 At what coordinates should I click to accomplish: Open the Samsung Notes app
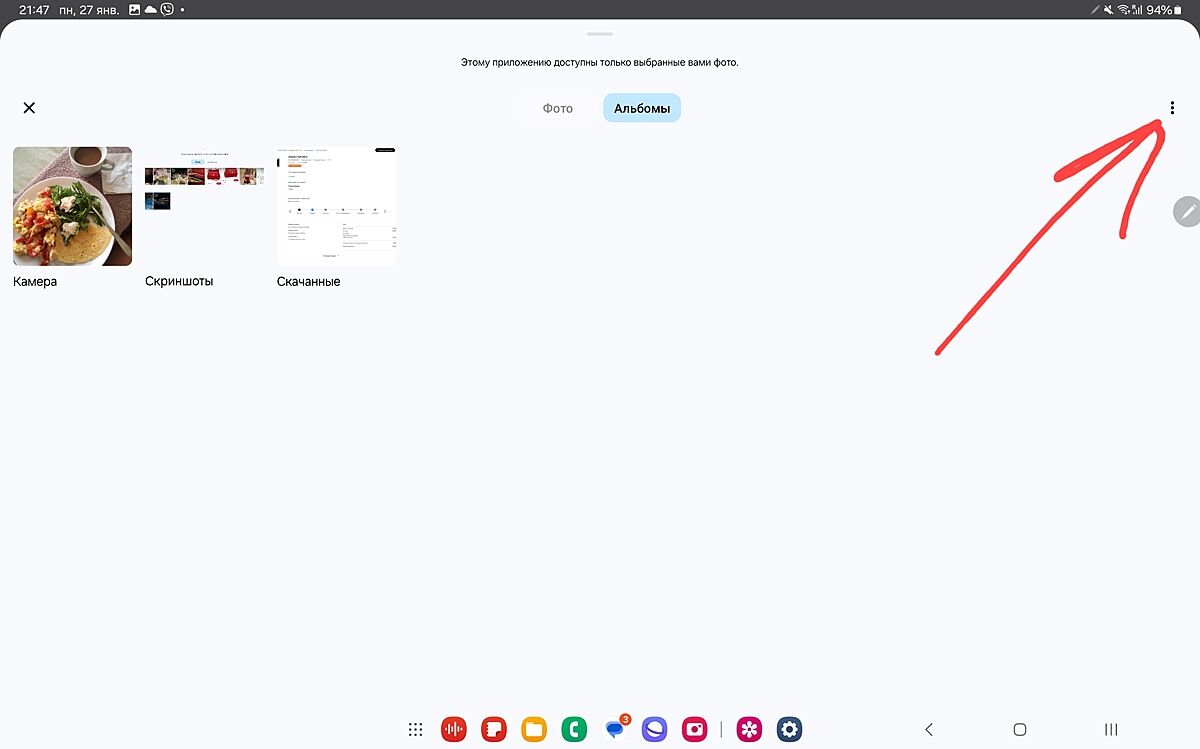point(494,730)
